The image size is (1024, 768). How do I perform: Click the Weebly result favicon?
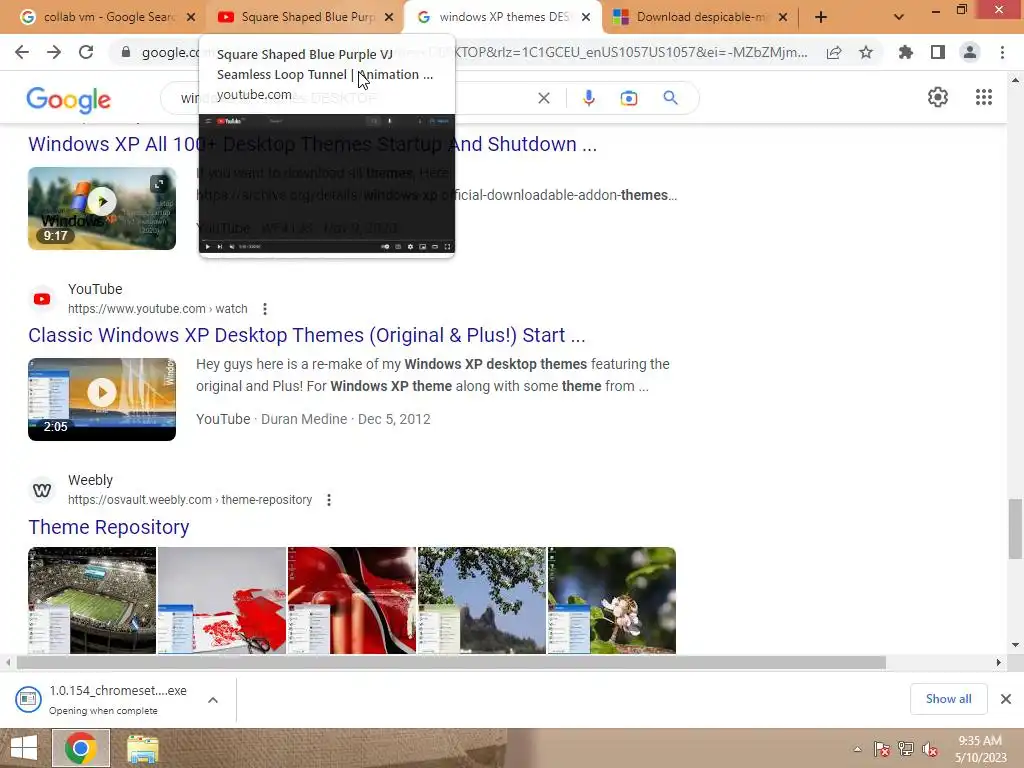click(x=42, y=490)
